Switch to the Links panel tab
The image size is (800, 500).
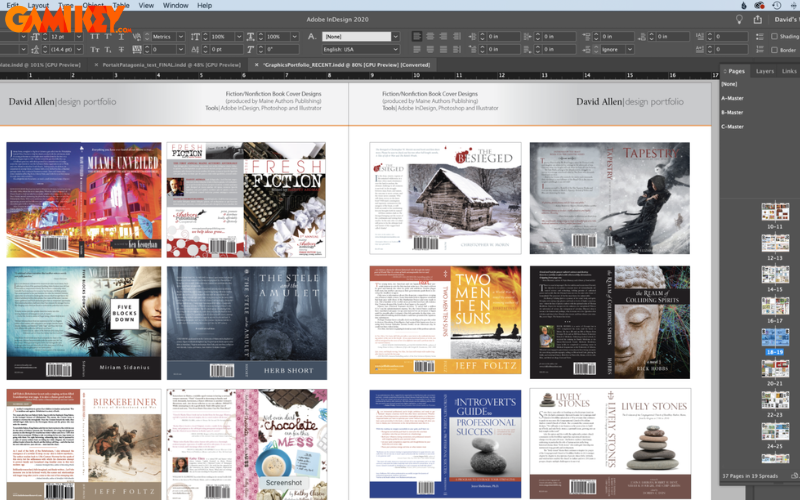click(789, 71)
